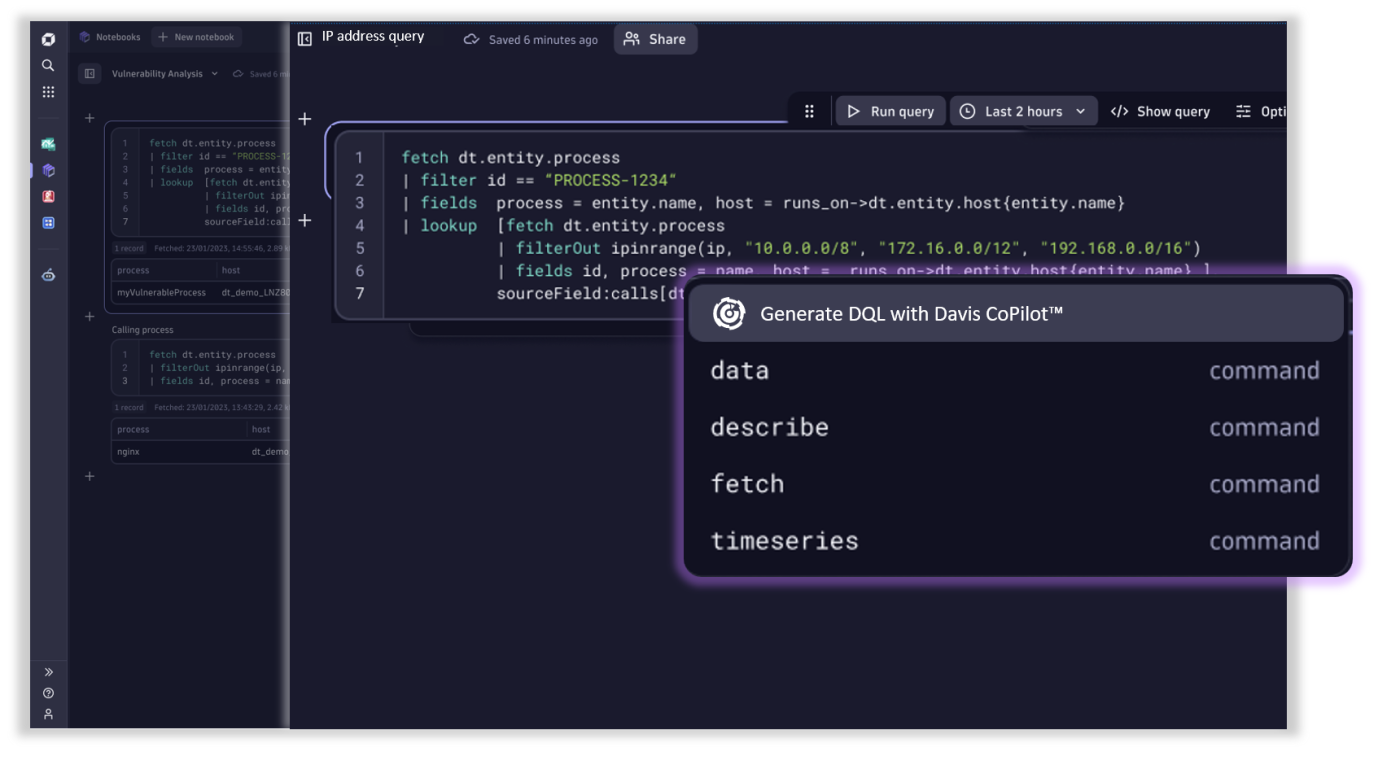Open the Last 2 hours timeframe dropdown

click(1024, 111)
